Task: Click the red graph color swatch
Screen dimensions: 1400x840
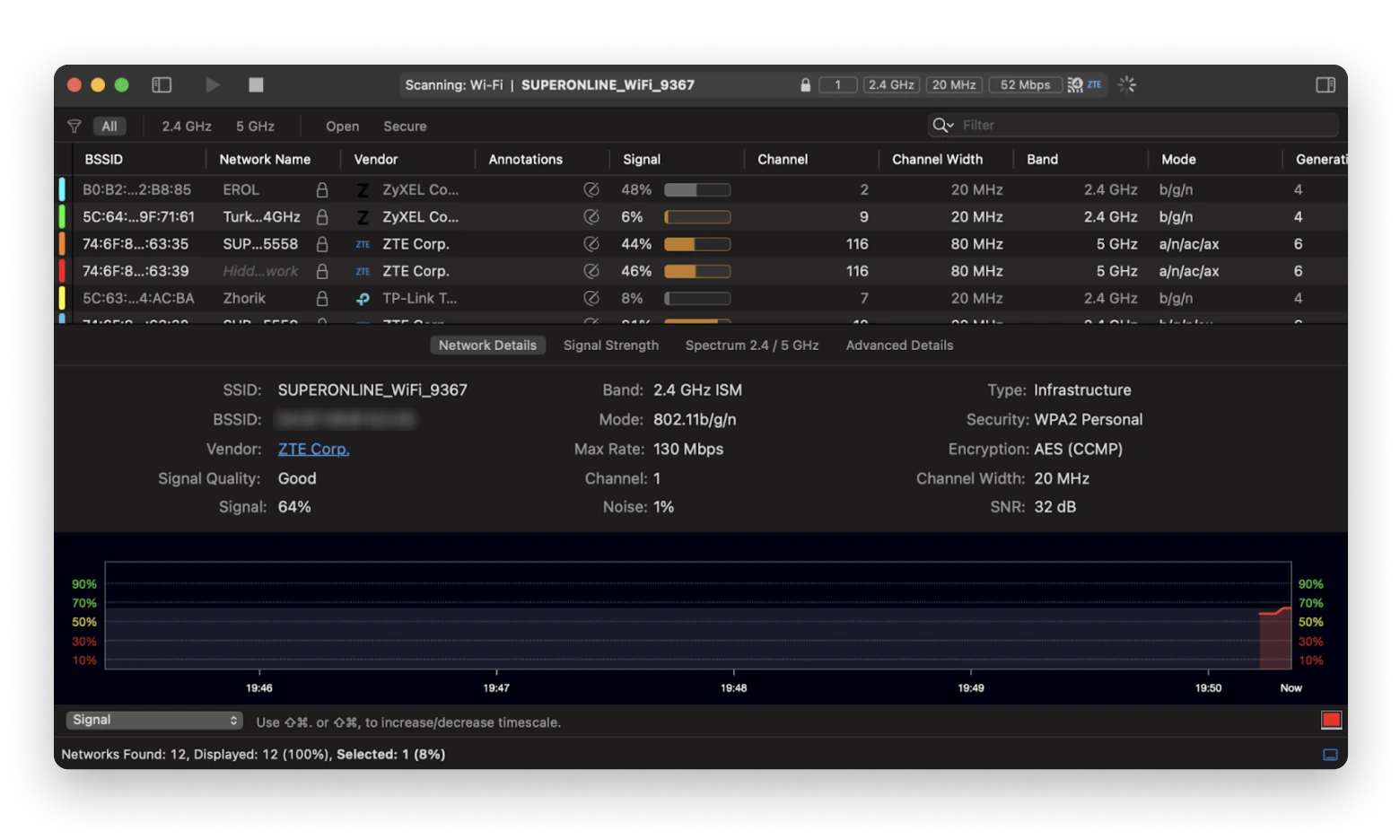Action: coord(1331,720)
